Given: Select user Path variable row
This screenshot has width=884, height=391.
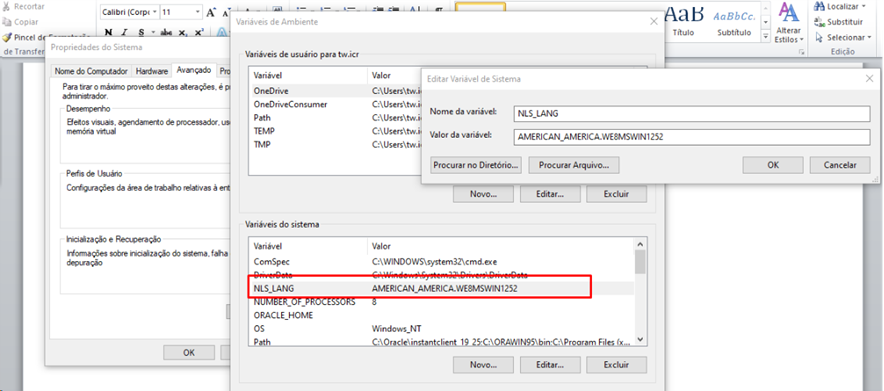Looking at the screenshot, I should (x=335, y=118).
